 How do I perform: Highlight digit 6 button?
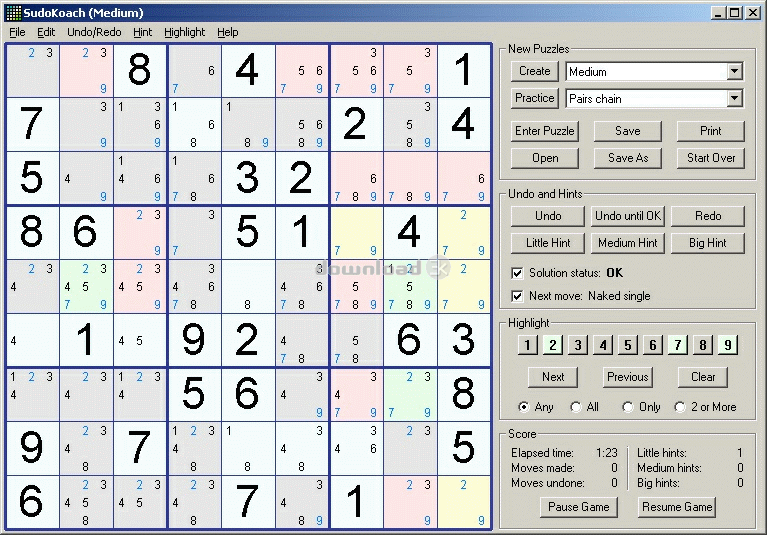click(653, 345)
